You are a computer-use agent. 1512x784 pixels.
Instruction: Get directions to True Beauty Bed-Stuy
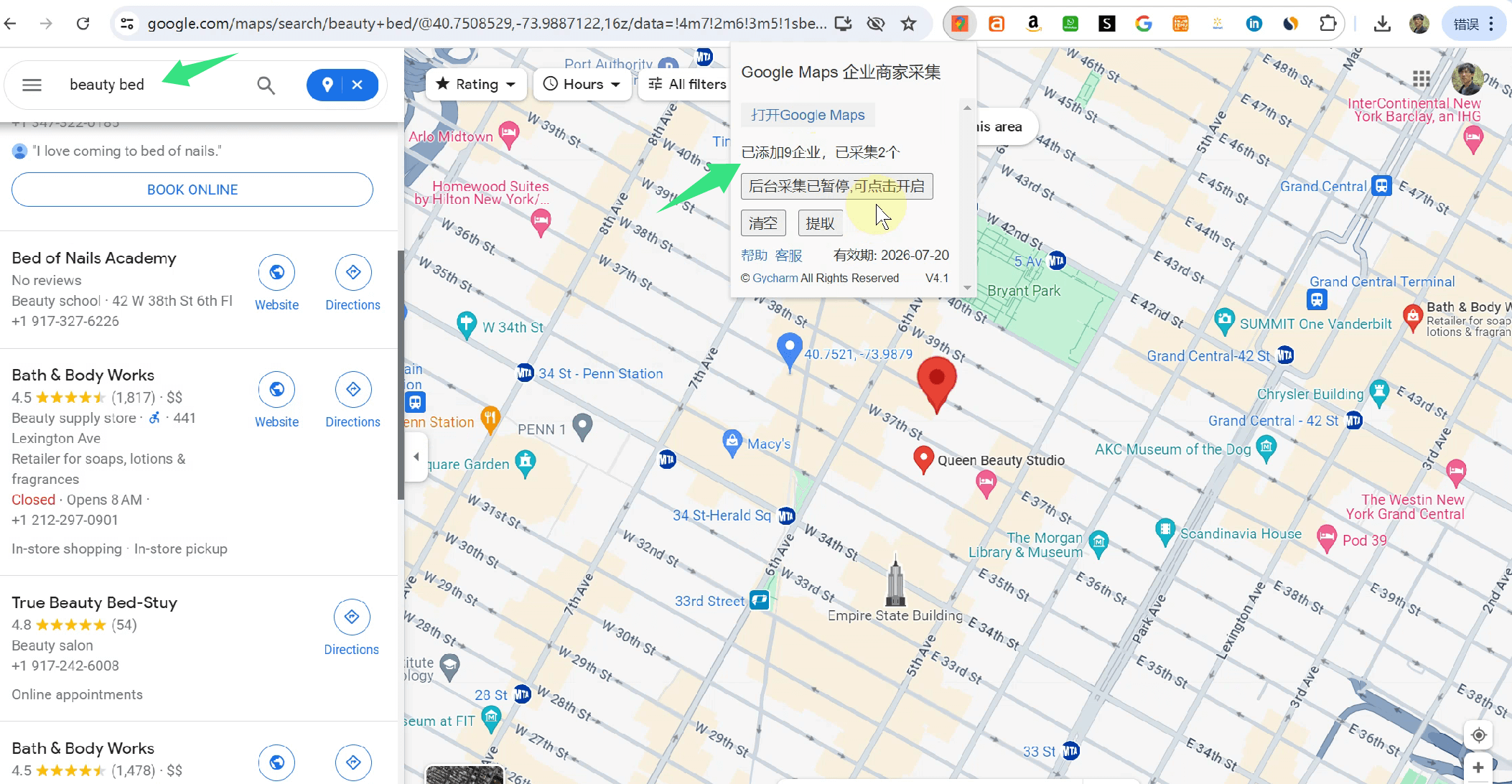pyautogui.click(x=352, y=617)
